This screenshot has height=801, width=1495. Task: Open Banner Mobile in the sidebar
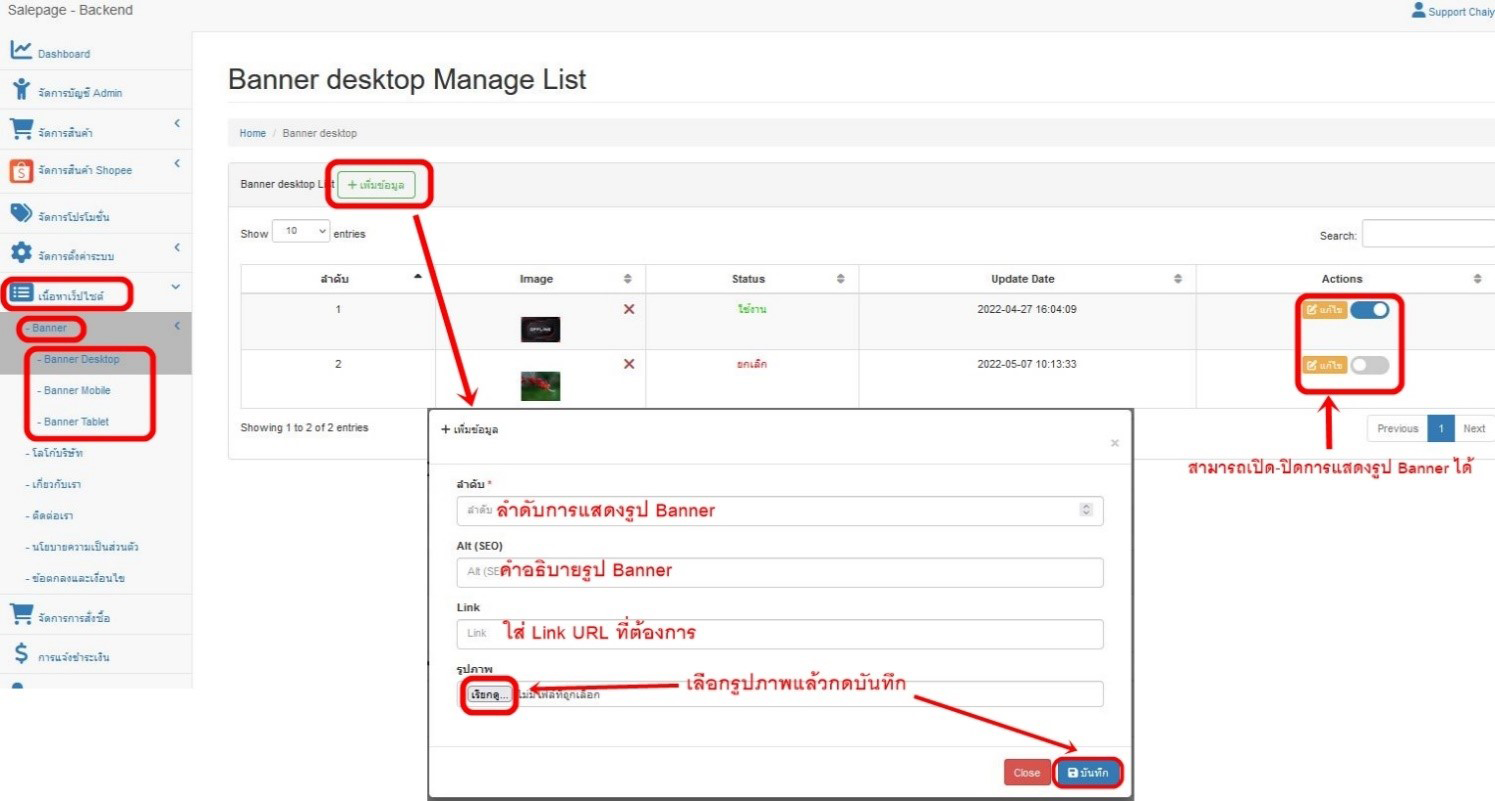[77, 390]
